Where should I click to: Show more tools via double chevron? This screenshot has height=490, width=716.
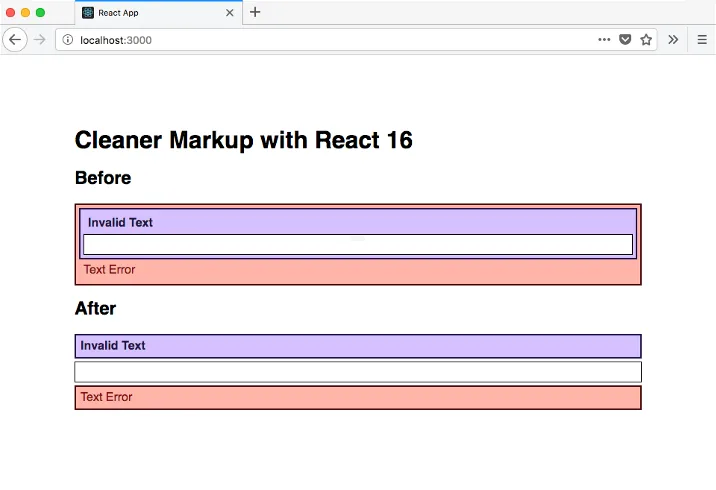[673, 40]
